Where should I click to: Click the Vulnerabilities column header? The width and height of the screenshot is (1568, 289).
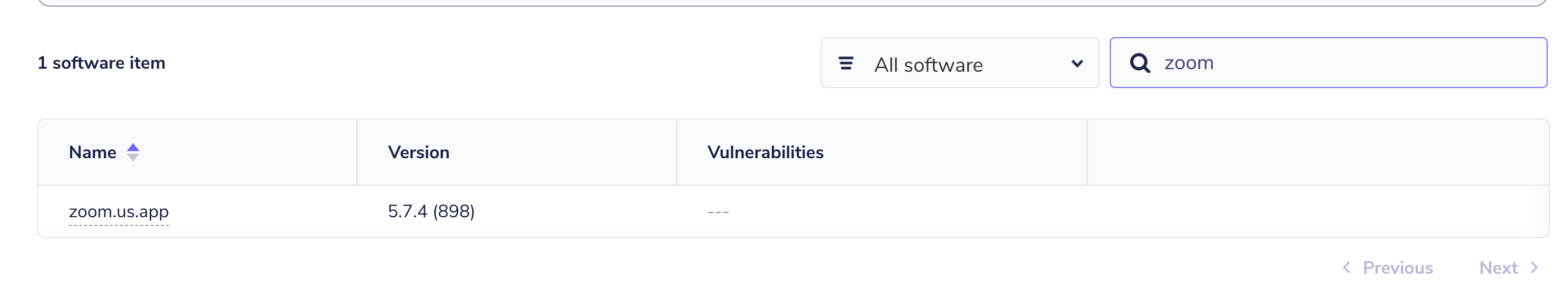click(765, 152)
